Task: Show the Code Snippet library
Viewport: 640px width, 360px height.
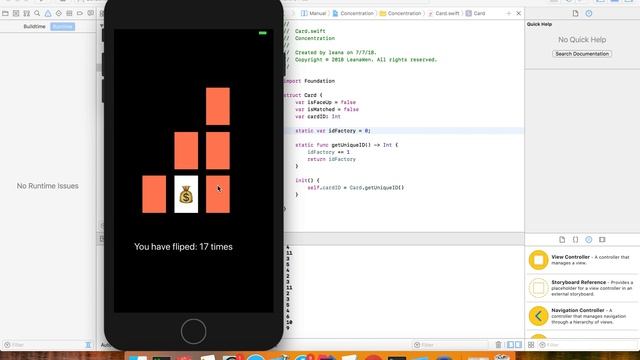Action: tap(576, 240)
